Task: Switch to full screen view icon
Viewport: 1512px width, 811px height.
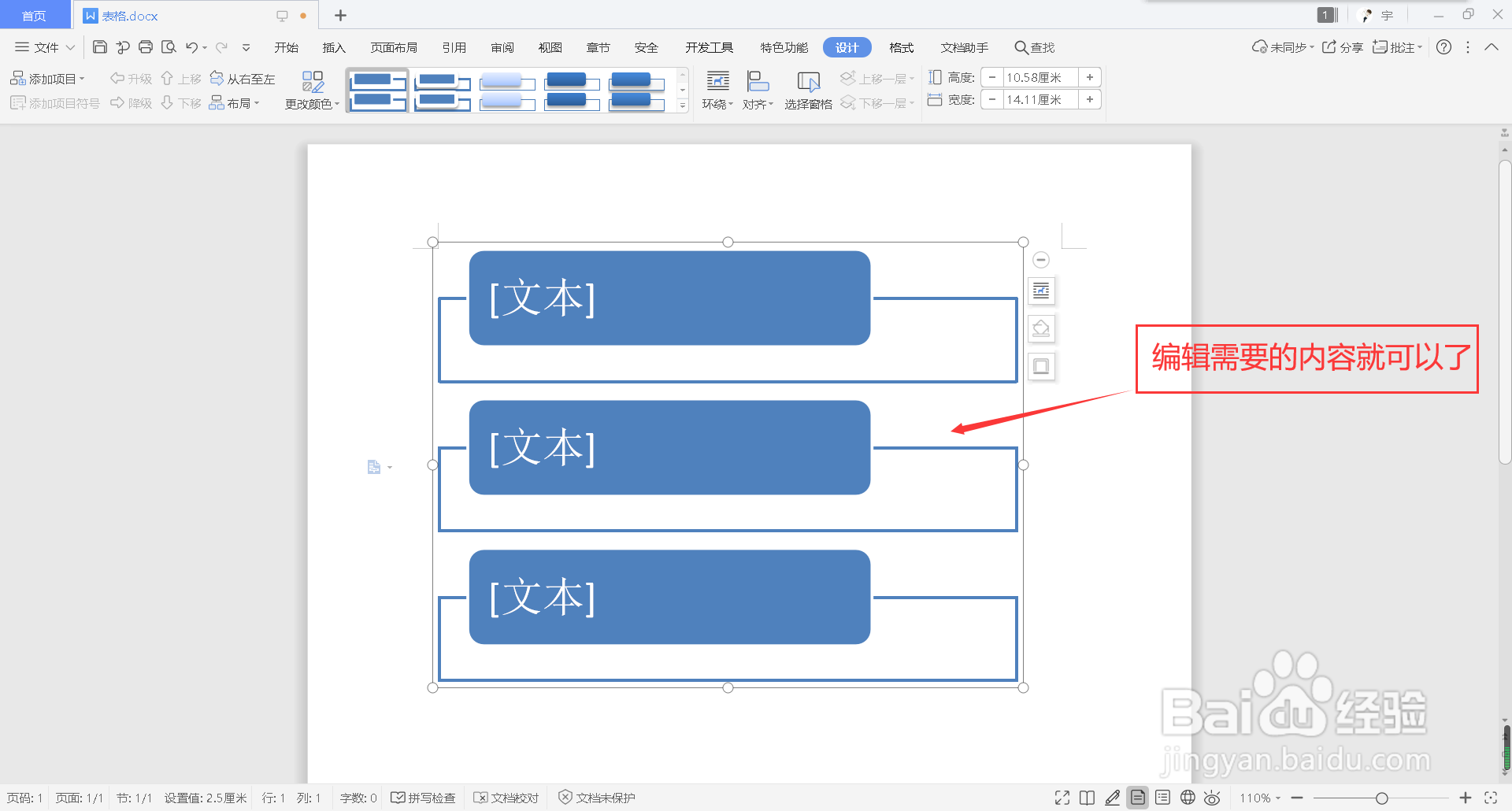Action: [x=1062, y=798]
